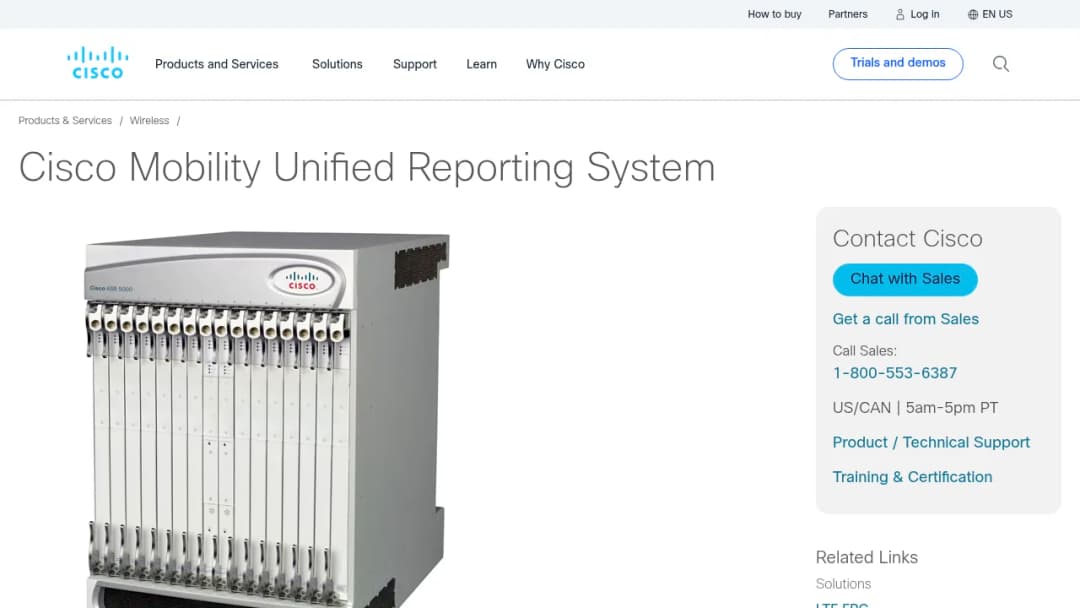Open the How to buy link
This screenshot has height=608, width=1080.
click(774, 14)
